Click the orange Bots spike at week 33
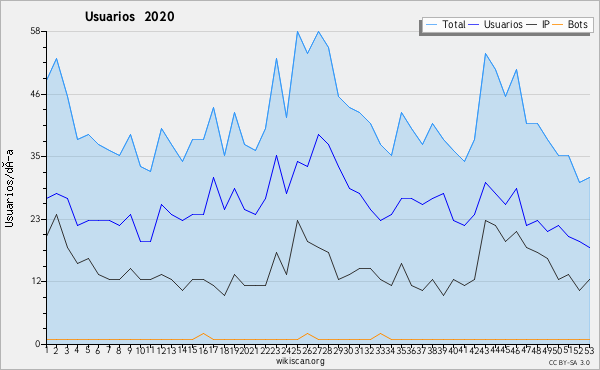 pos(380,334)
